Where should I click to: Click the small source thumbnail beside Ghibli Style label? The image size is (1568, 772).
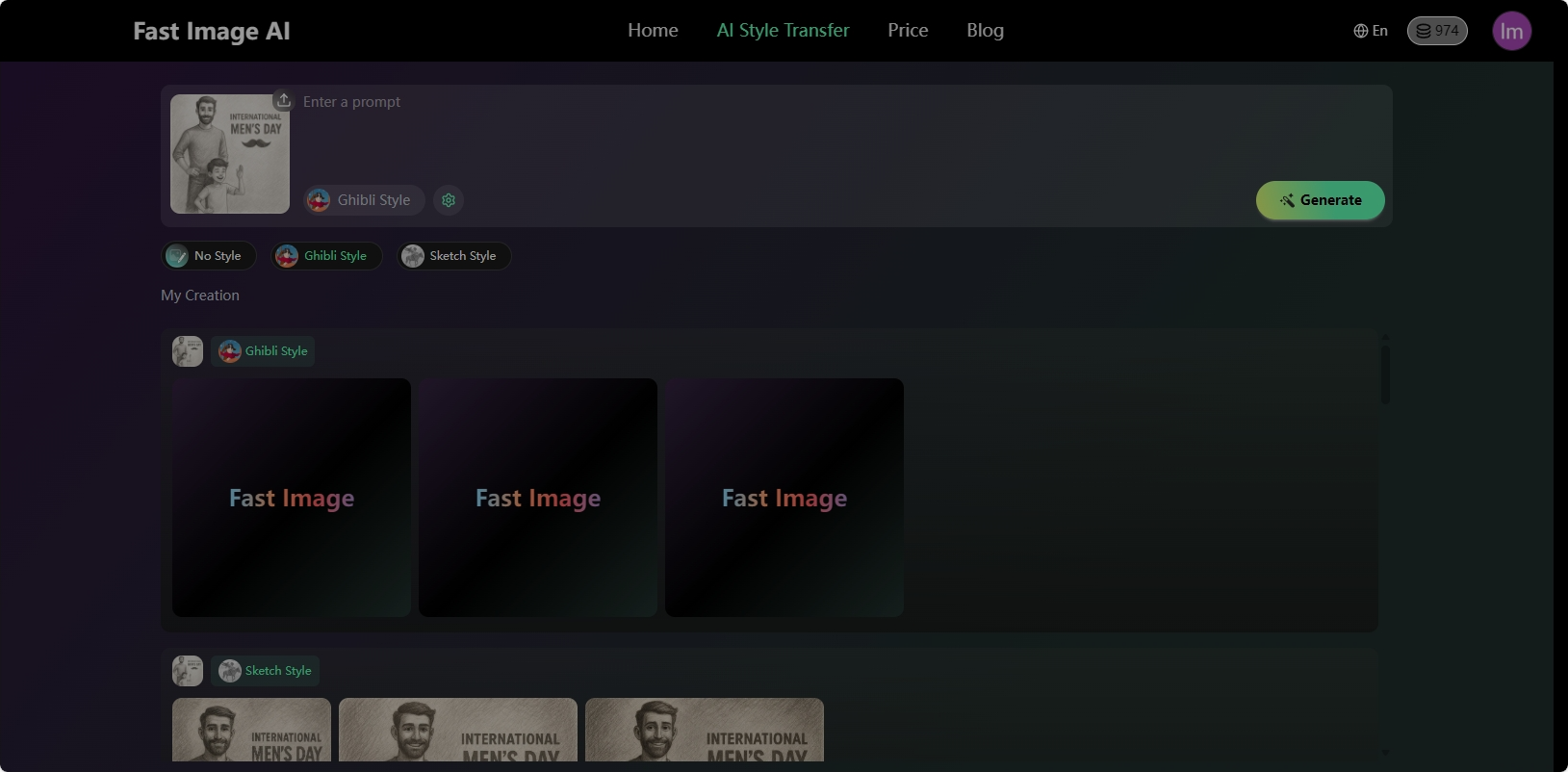[x=188, y=351]
